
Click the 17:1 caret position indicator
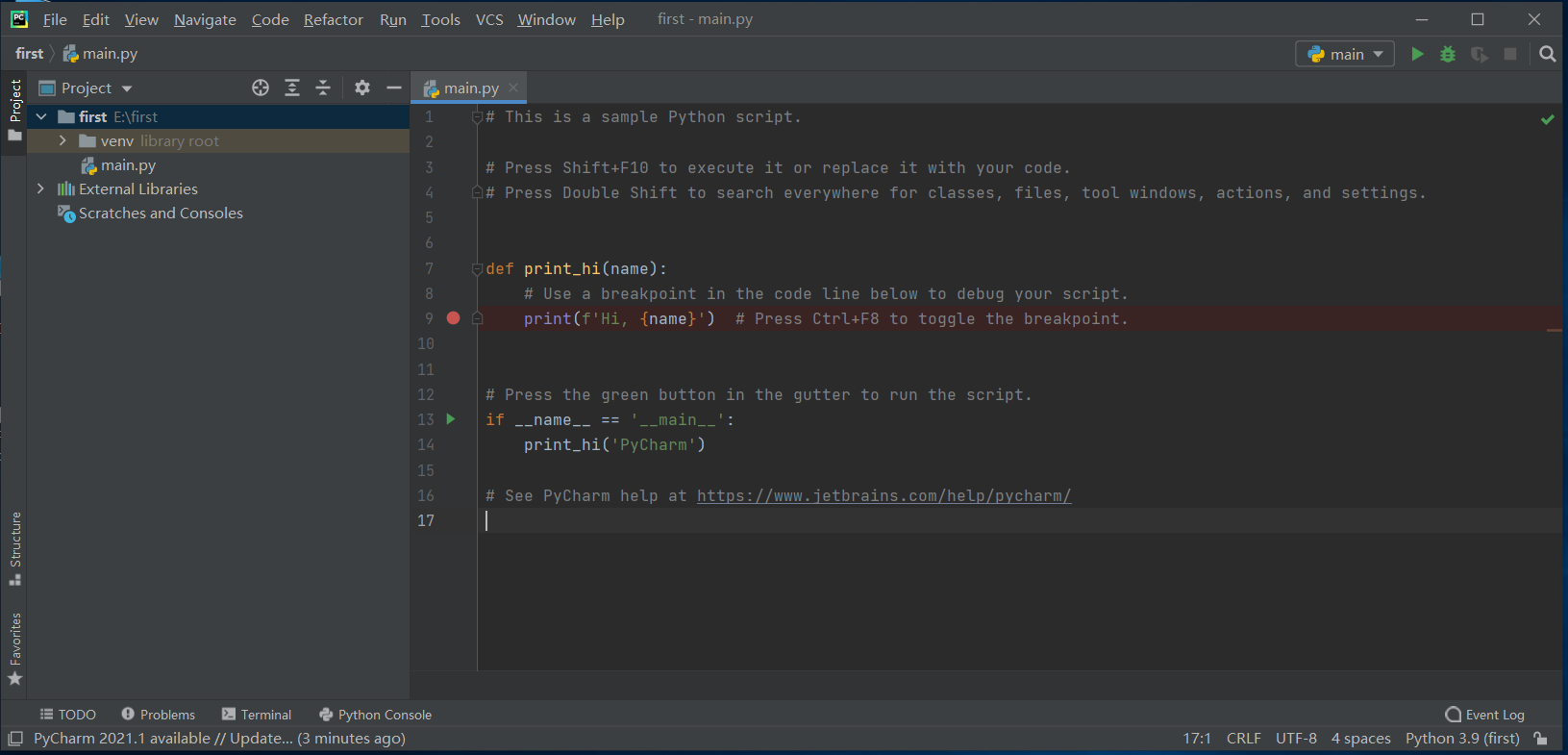1197,739
